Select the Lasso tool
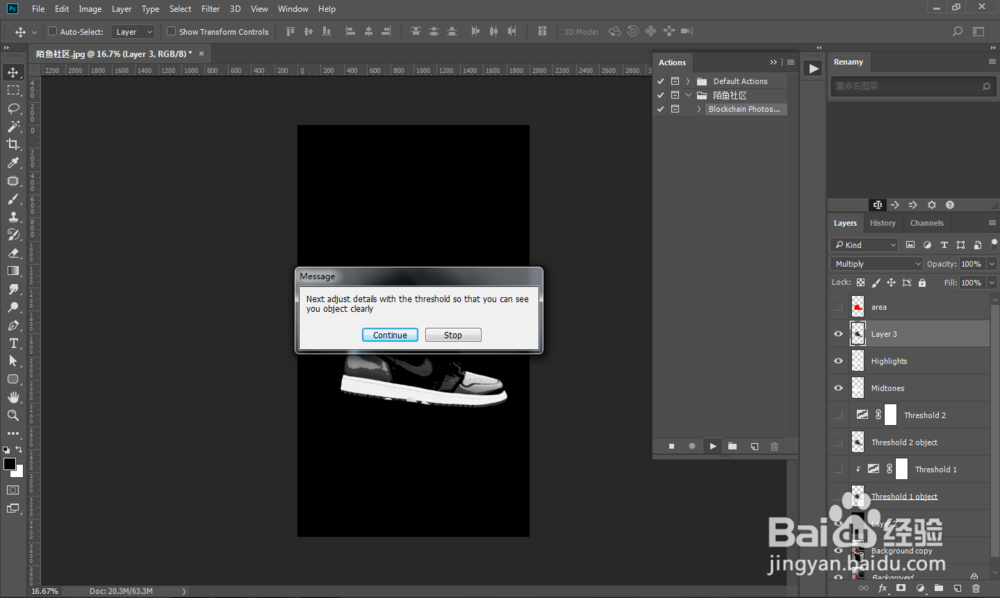This screenshot has width=1000, height=598. 13,108
